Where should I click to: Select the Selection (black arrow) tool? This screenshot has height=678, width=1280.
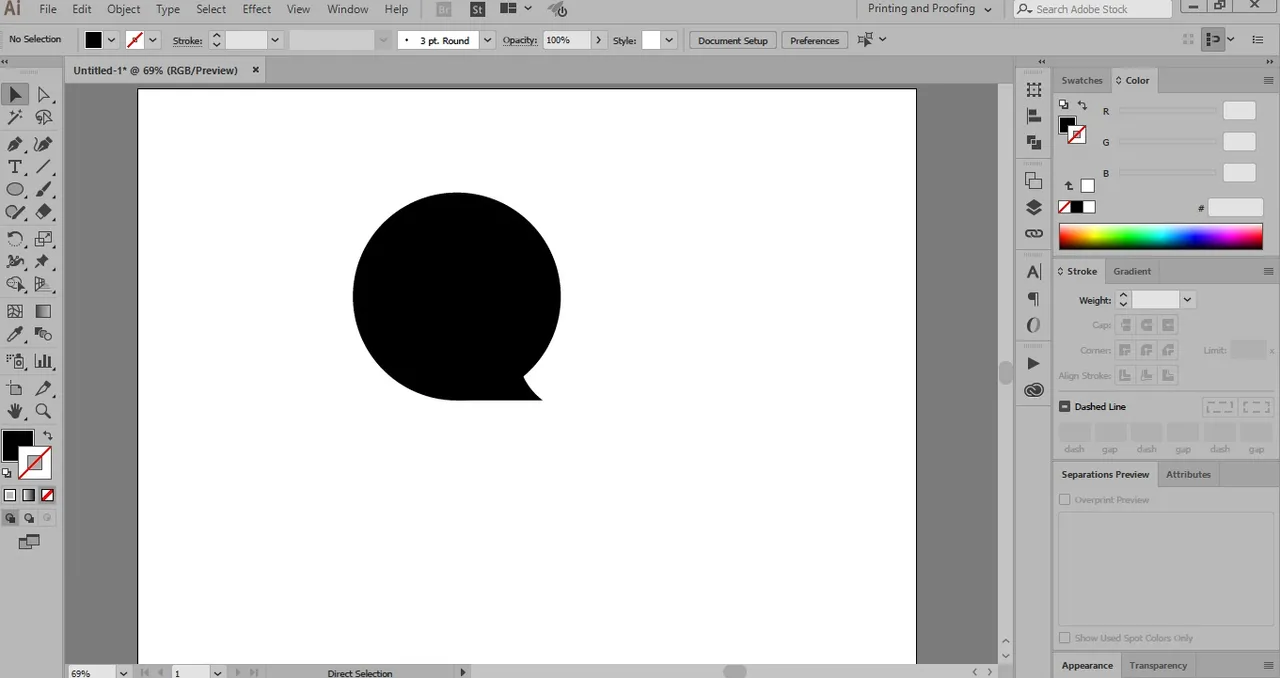15,94
